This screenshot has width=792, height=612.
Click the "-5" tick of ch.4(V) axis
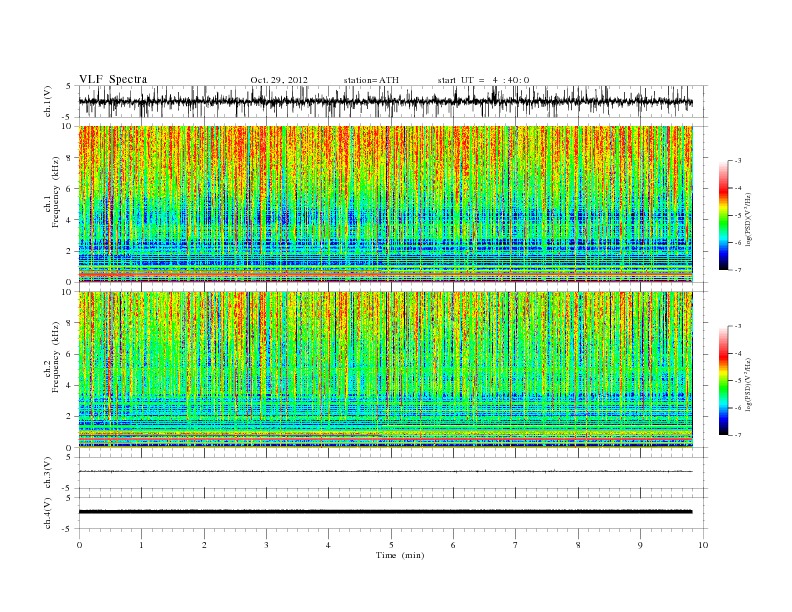pos(68,529)
